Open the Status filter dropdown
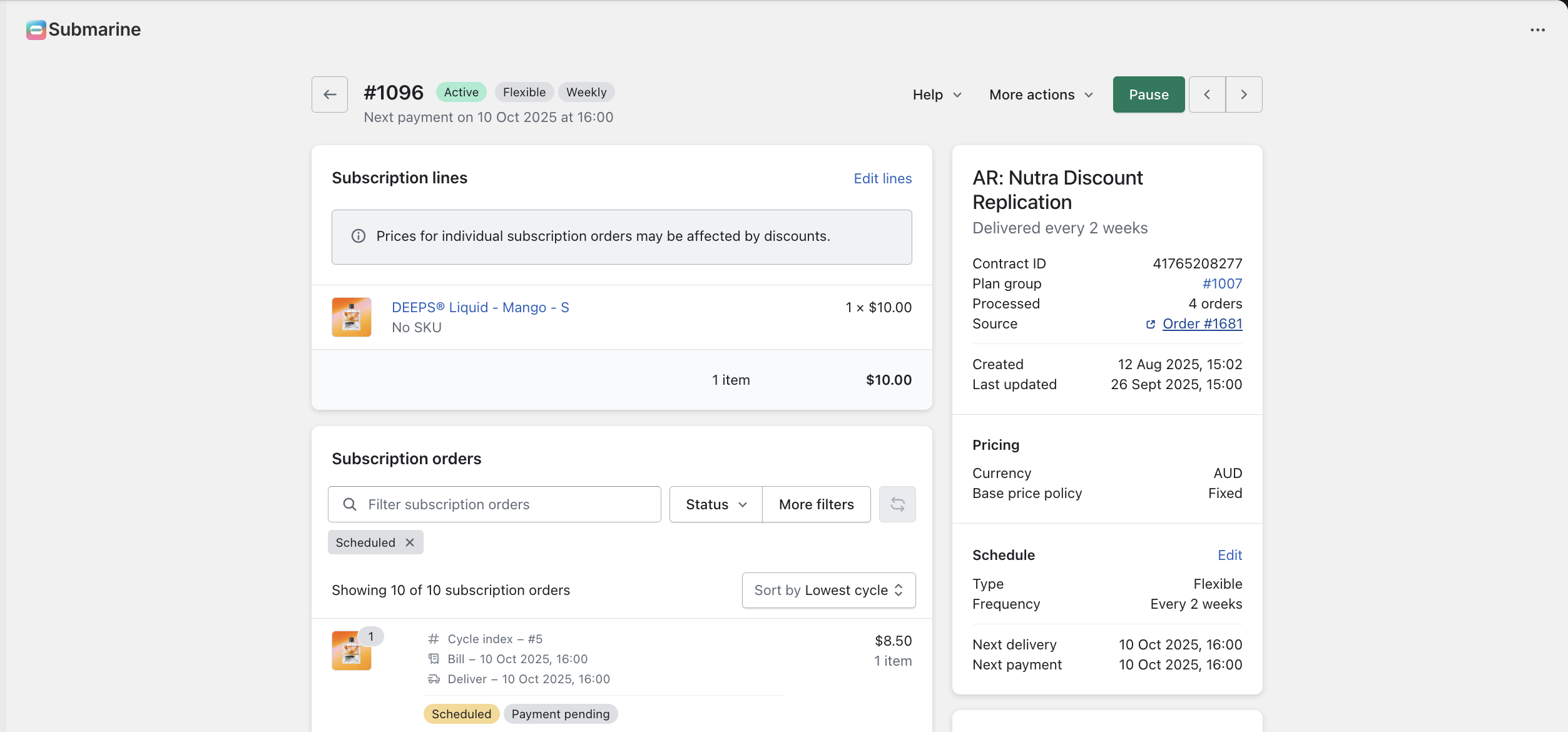This screenshot has width=1568, height=732. click(x=716, y=504)
